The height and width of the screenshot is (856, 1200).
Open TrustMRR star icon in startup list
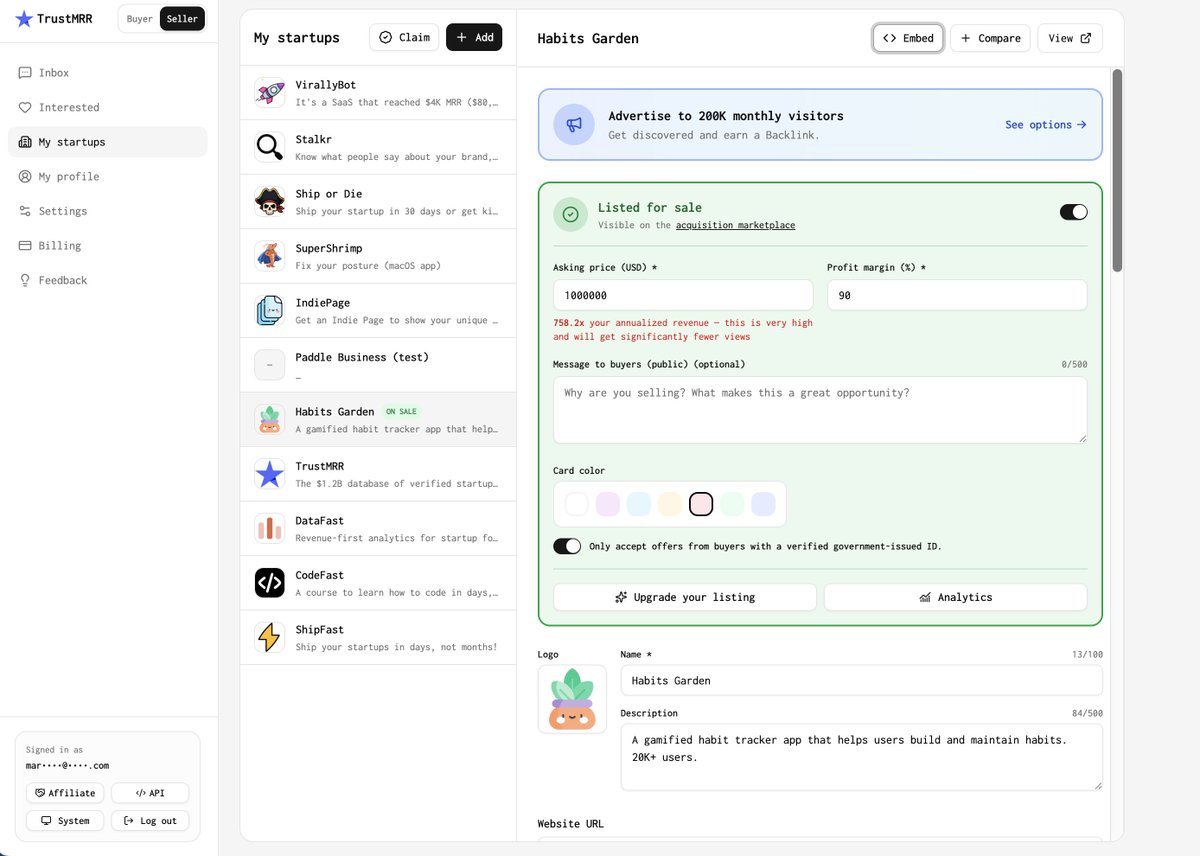coord(269,475)
